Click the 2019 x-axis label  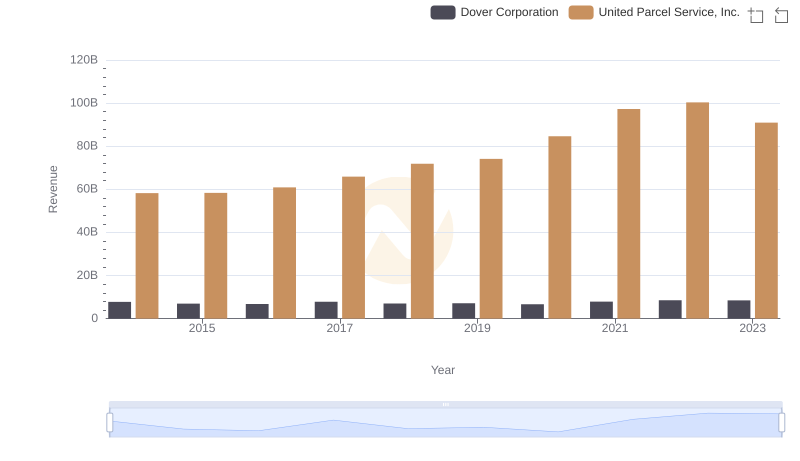pyautogui.click(x=477, y=328)
